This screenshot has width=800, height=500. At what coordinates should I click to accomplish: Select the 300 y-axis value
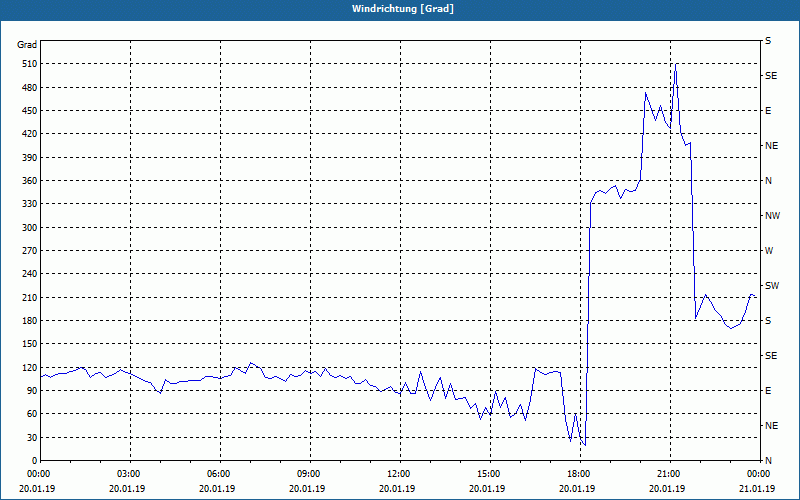[x=29, y=228]
